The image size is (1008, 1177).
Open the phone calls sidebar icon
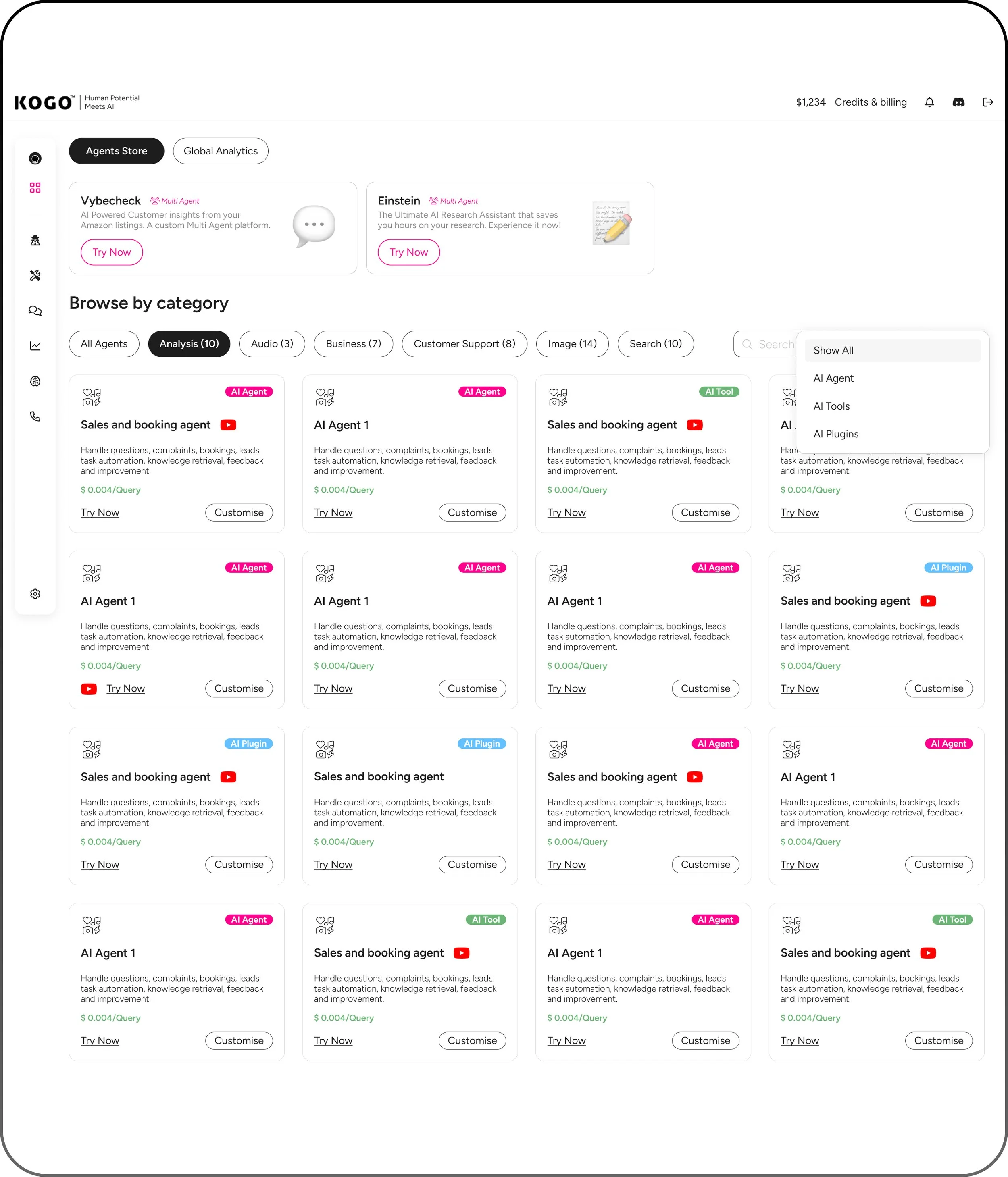click(35, 416)
